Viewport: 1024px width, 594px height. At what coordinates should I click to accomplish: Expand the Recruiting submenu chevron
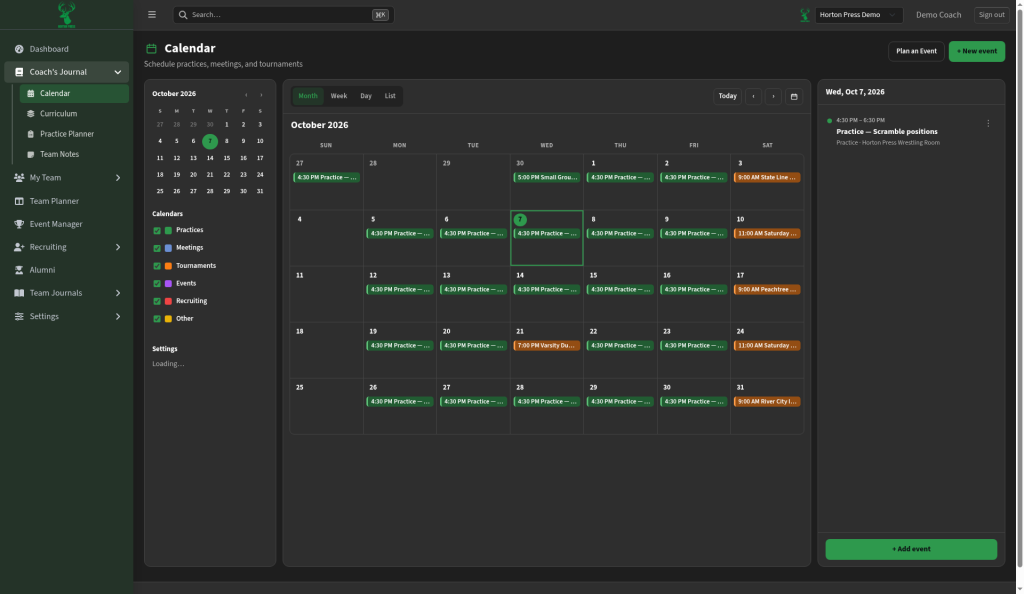coord(118,247)
